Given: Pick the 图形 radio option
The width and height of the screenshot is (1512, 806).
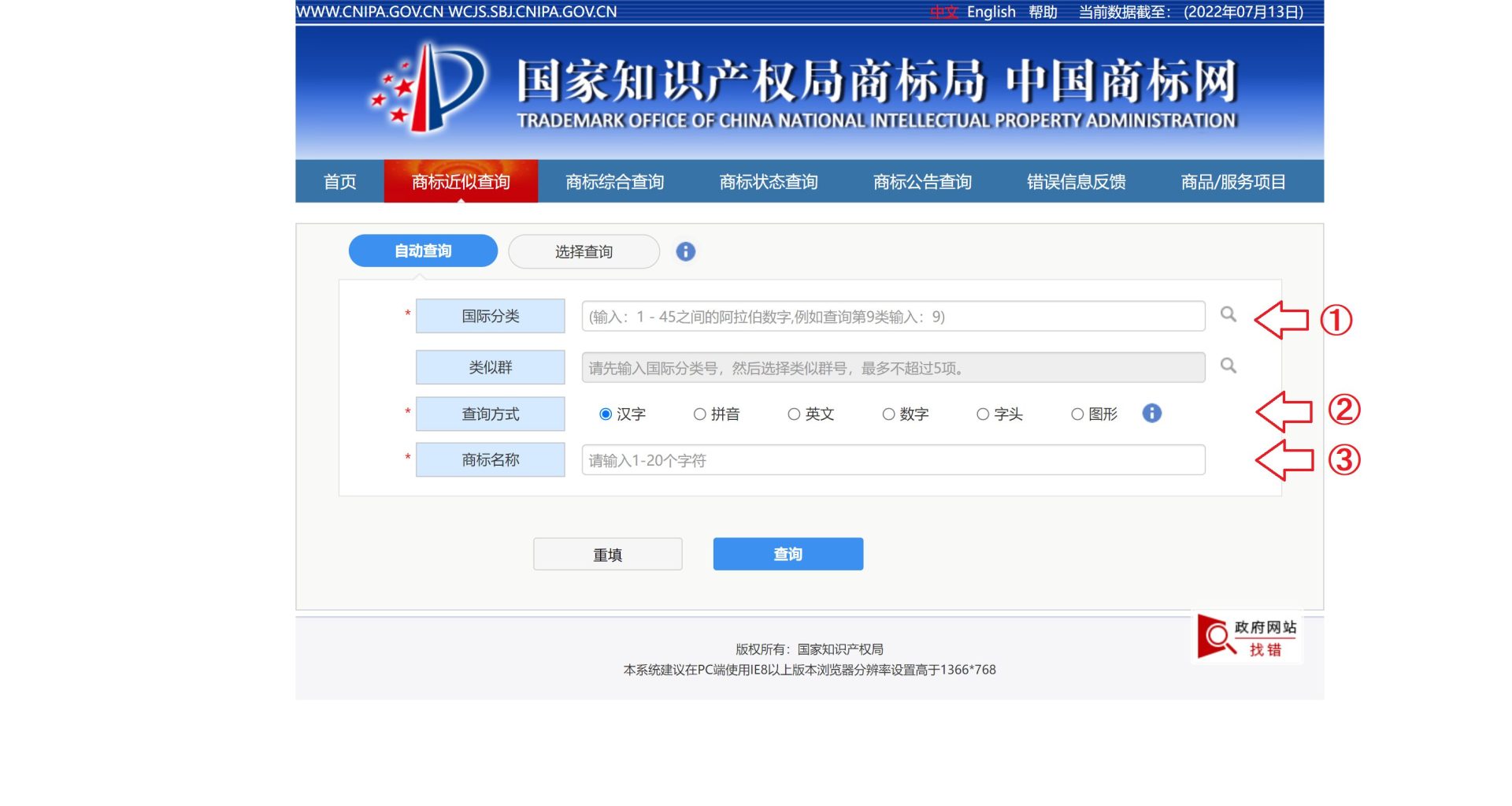Looking at the screenshot, I should pos(1077,414).
